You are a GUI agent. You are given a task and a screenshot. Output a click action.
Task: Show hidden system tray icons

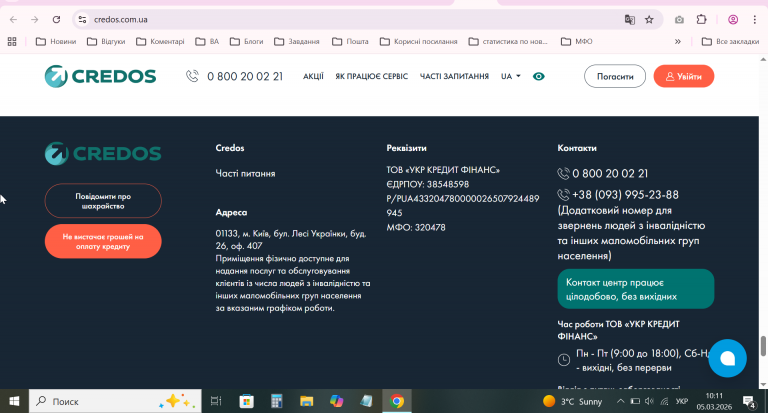point(620,401)
